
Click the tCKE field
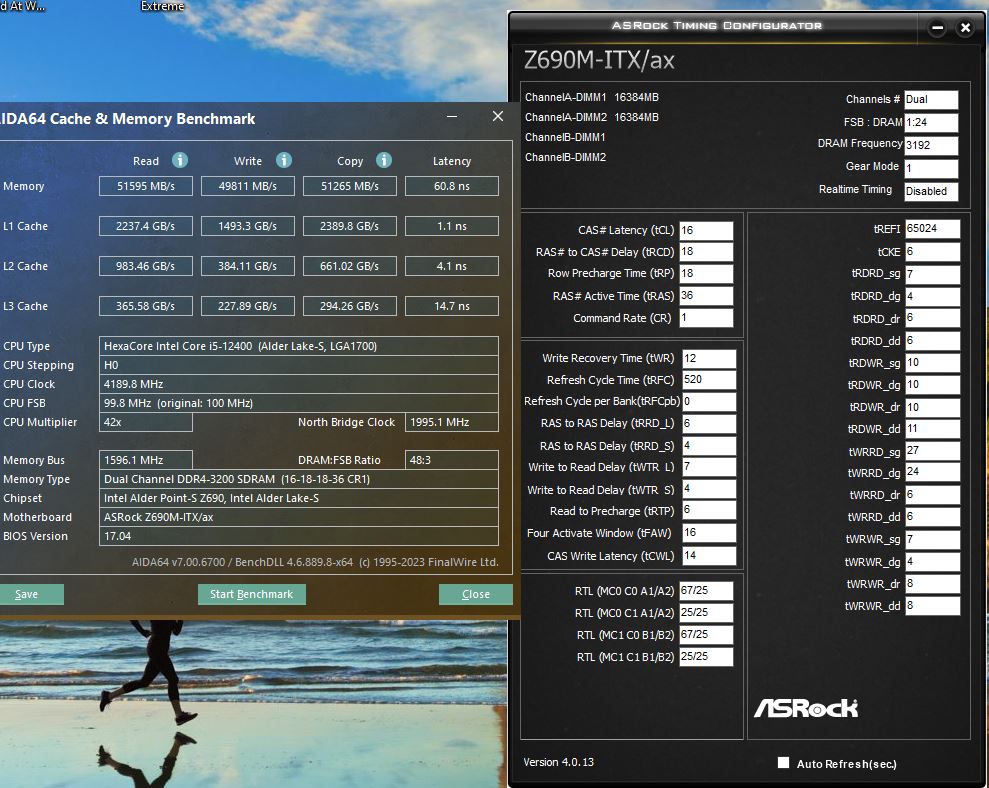(932, 252)
